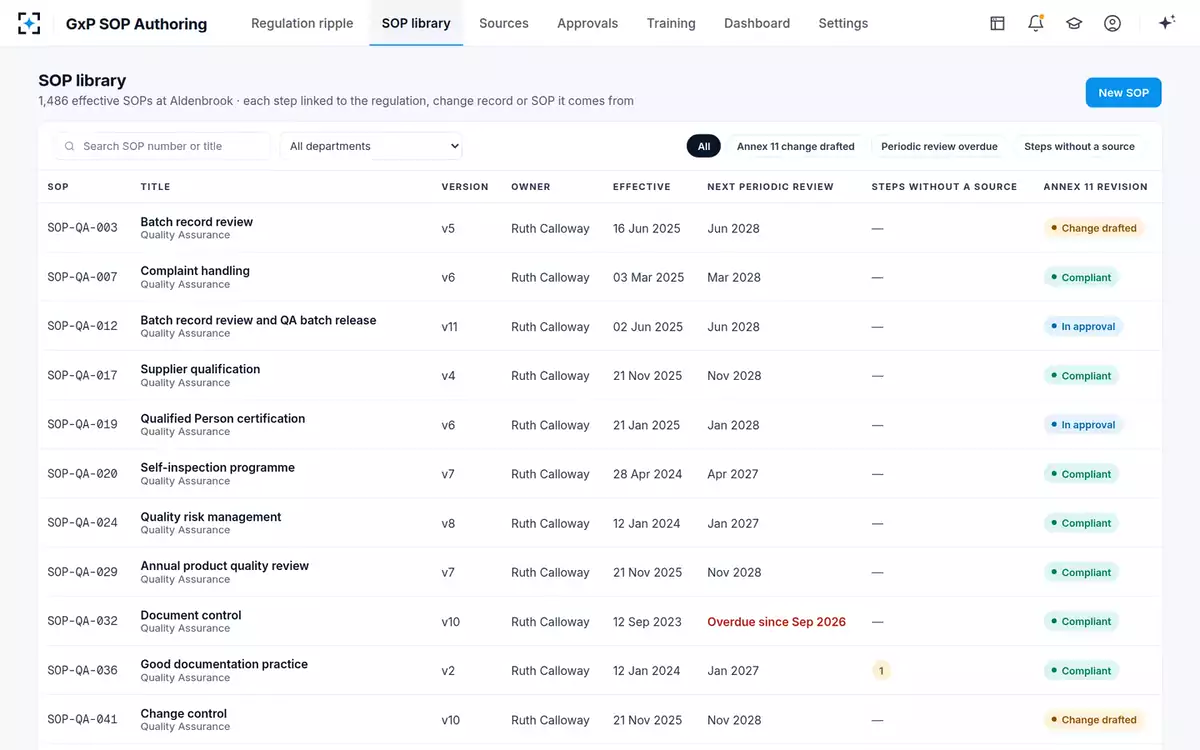Viewport: 1200px width, 750px height.
Task: Open Batch record review and QA batch release
Action: (x=258, y=320)
